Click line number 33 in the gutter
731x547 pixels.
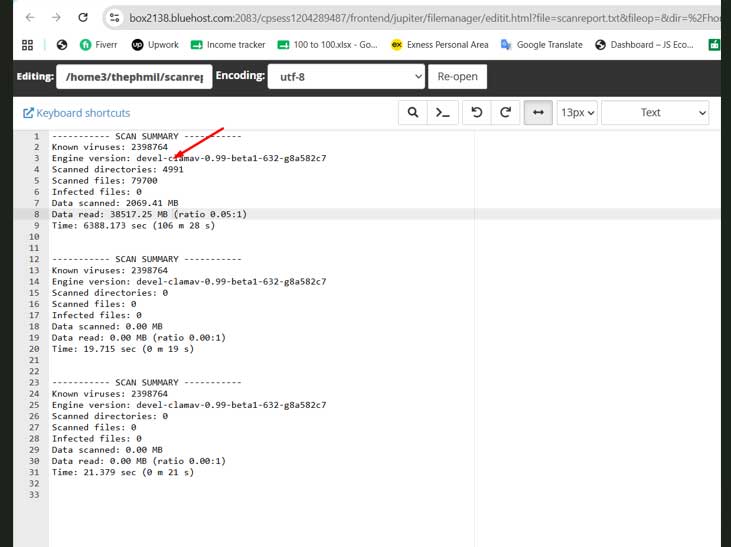[34, 494]
